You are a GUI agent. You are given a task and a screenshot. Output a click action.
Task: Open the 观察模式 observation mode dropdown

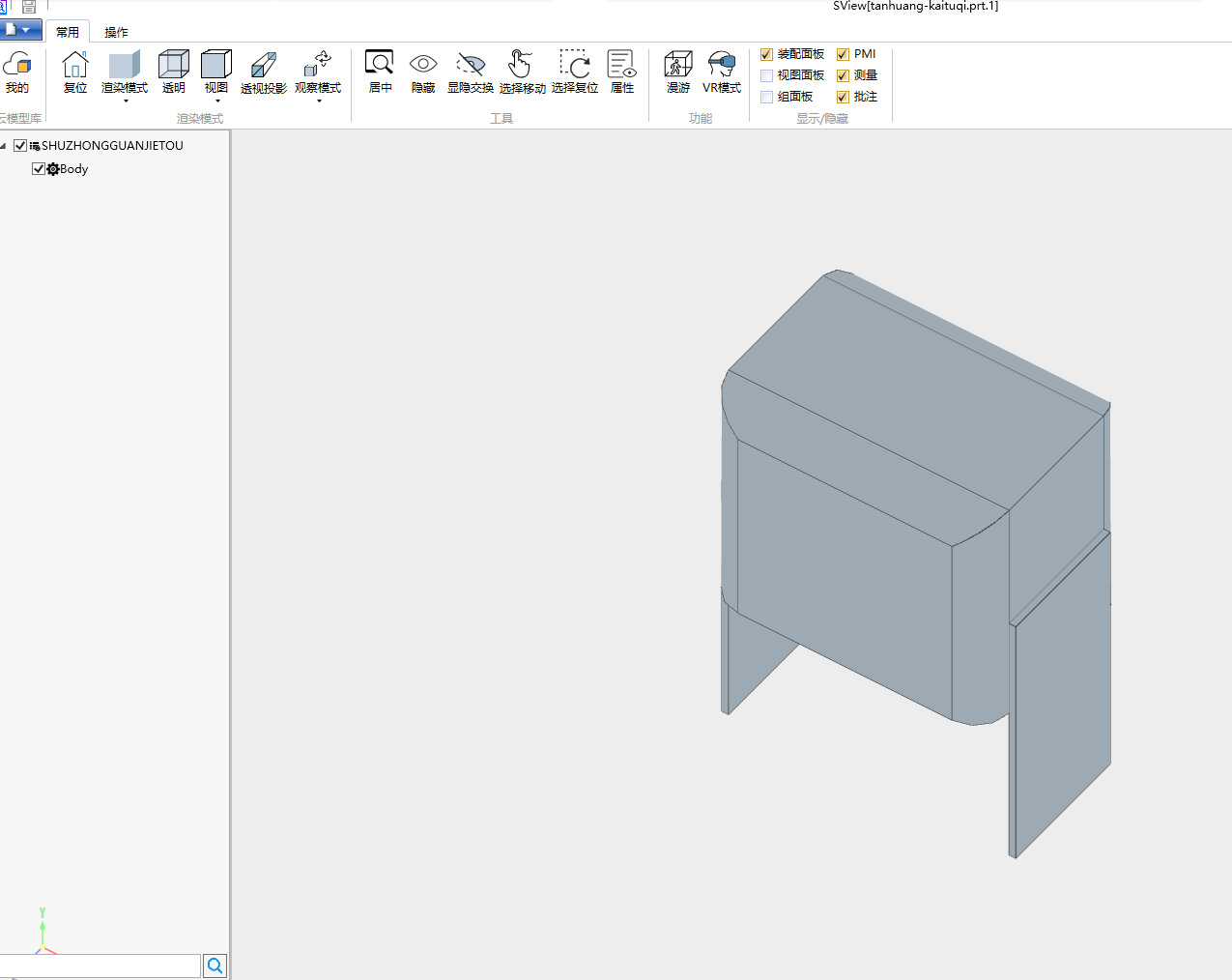[x=319, y=100]
